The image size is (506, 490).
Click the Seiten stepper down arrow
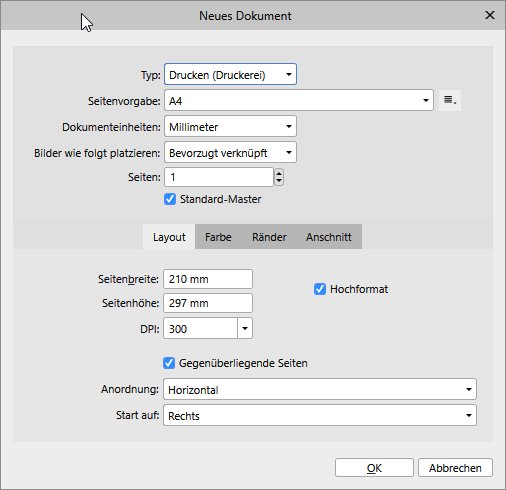(x=279, y=181)
